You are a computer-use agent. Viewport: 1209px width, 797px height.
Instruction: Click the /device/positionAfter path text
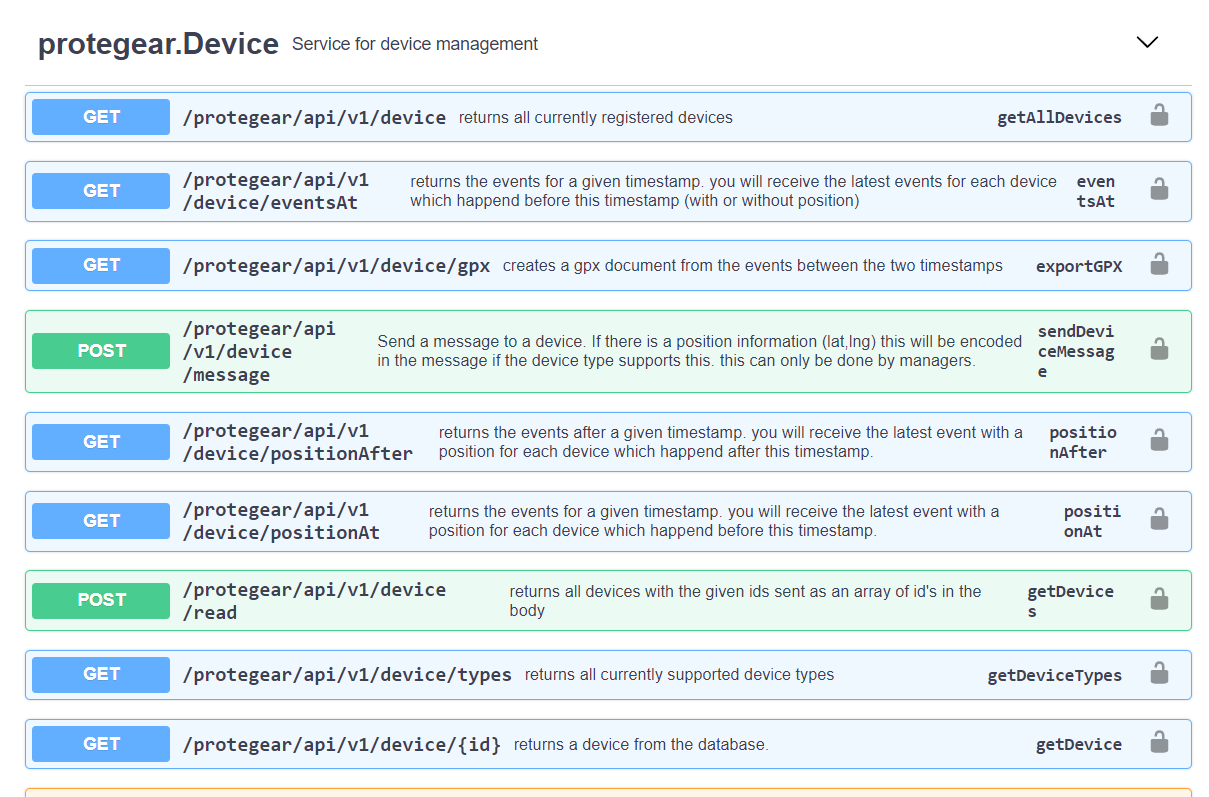tap(297, 442)
